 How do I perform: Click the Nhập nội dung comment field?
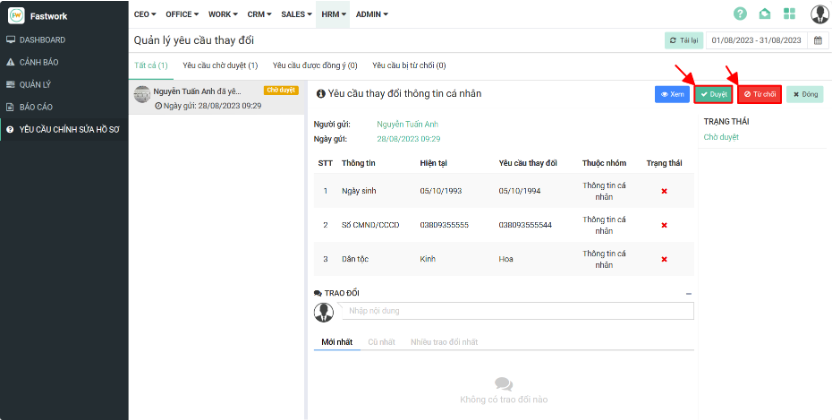click(515, 311)
